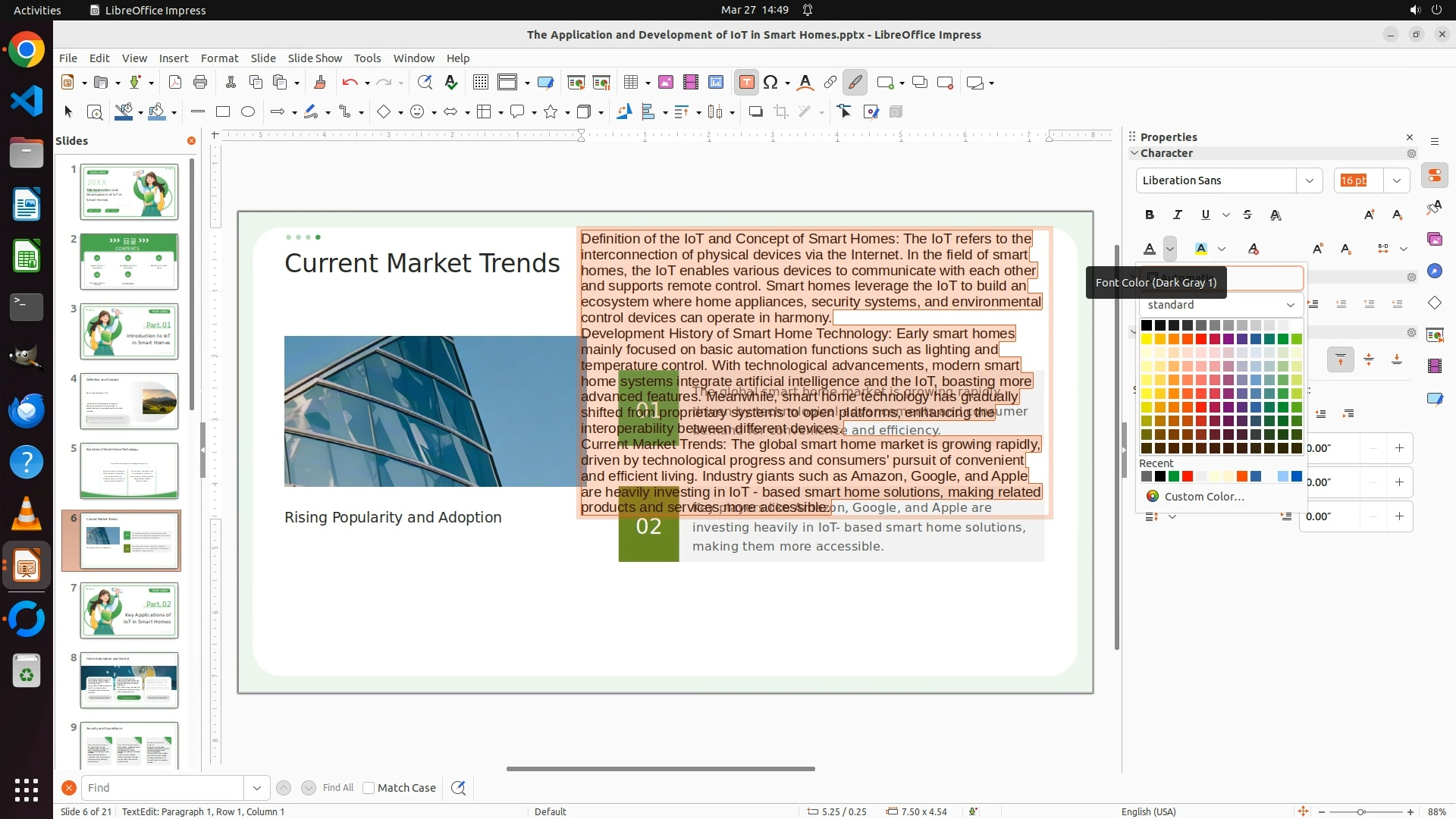Open the font name dropdown
The width and height of the screenshot is (1456, 819).
pos(1309,180)
